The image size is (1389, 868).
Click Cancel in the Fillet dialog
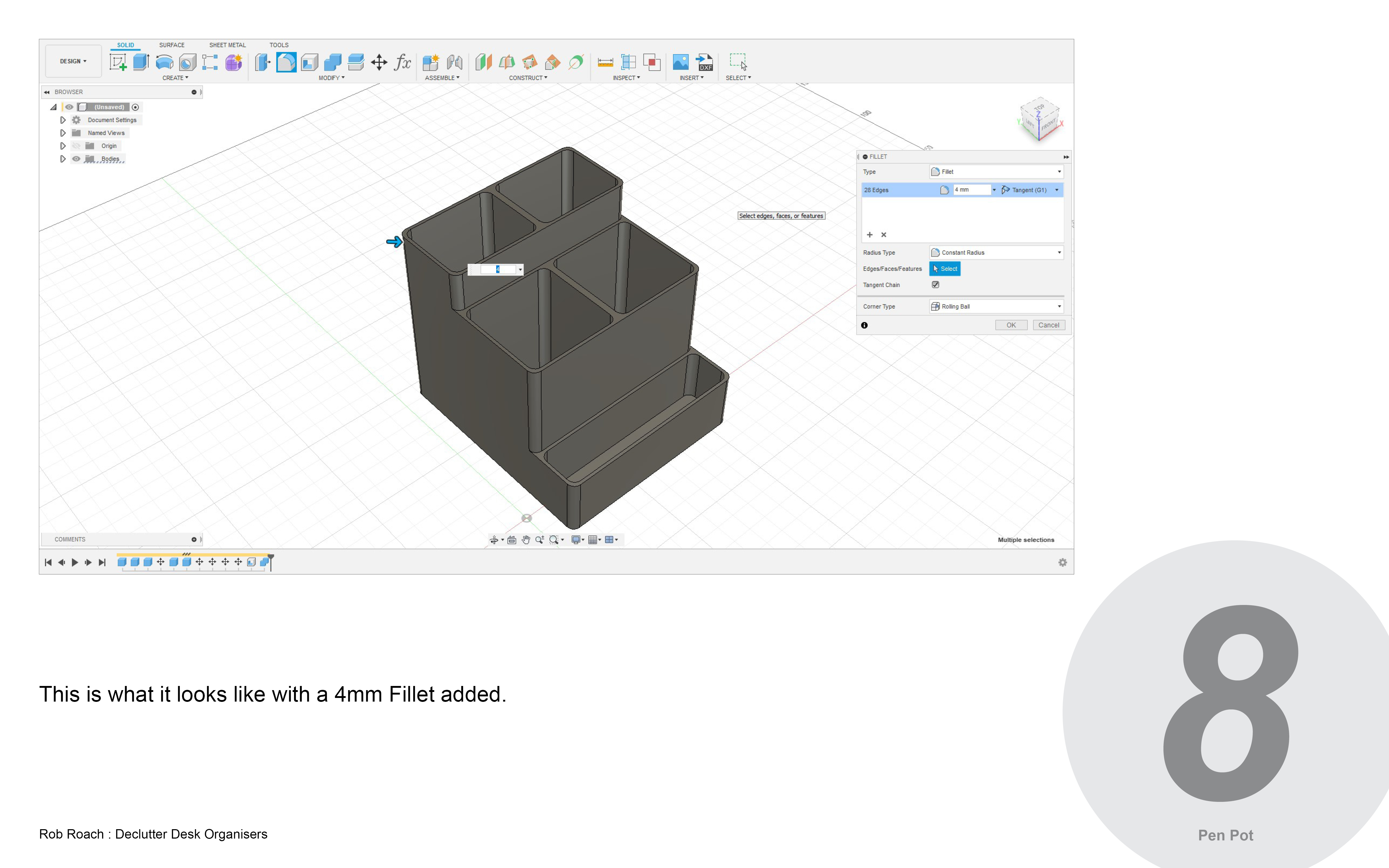point(1049,325)
